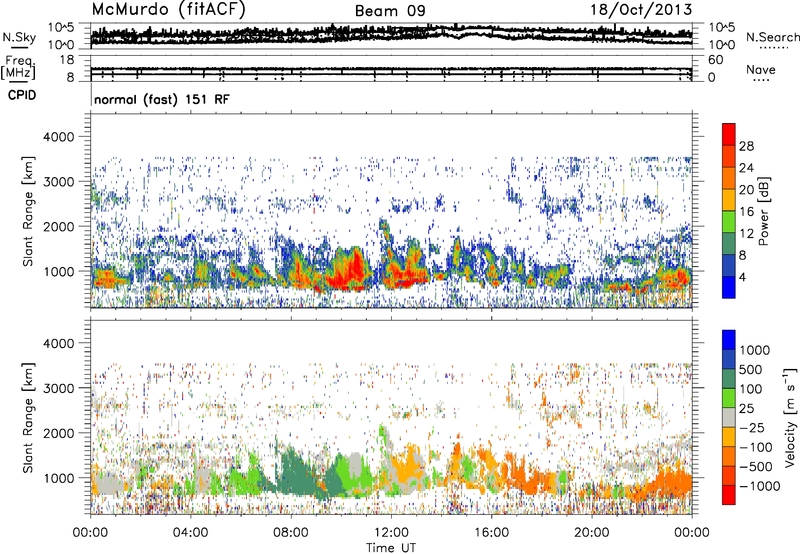Click the CPID label
800x554 pixels.
click(x=22, y=95)
